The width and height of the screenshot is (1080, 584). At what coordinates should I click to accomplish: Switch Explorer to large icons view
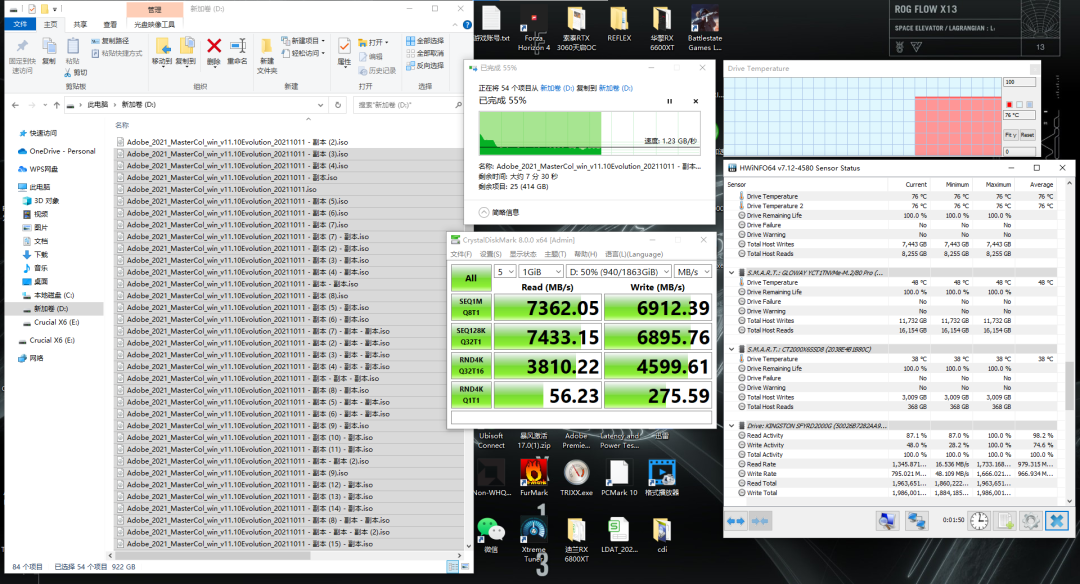(x=465, y=566)
